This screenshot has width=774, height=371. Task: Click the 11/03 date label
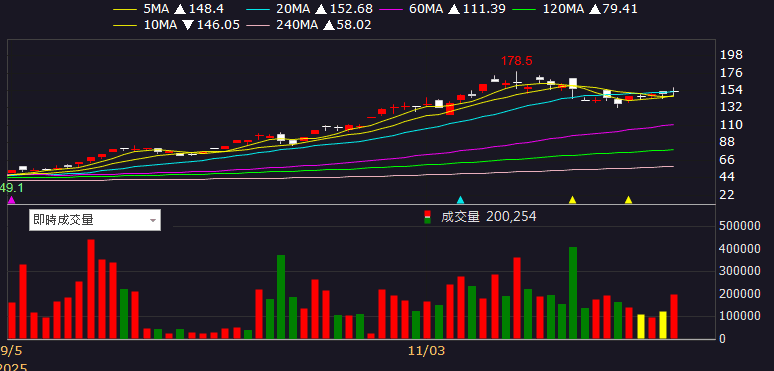426,351
